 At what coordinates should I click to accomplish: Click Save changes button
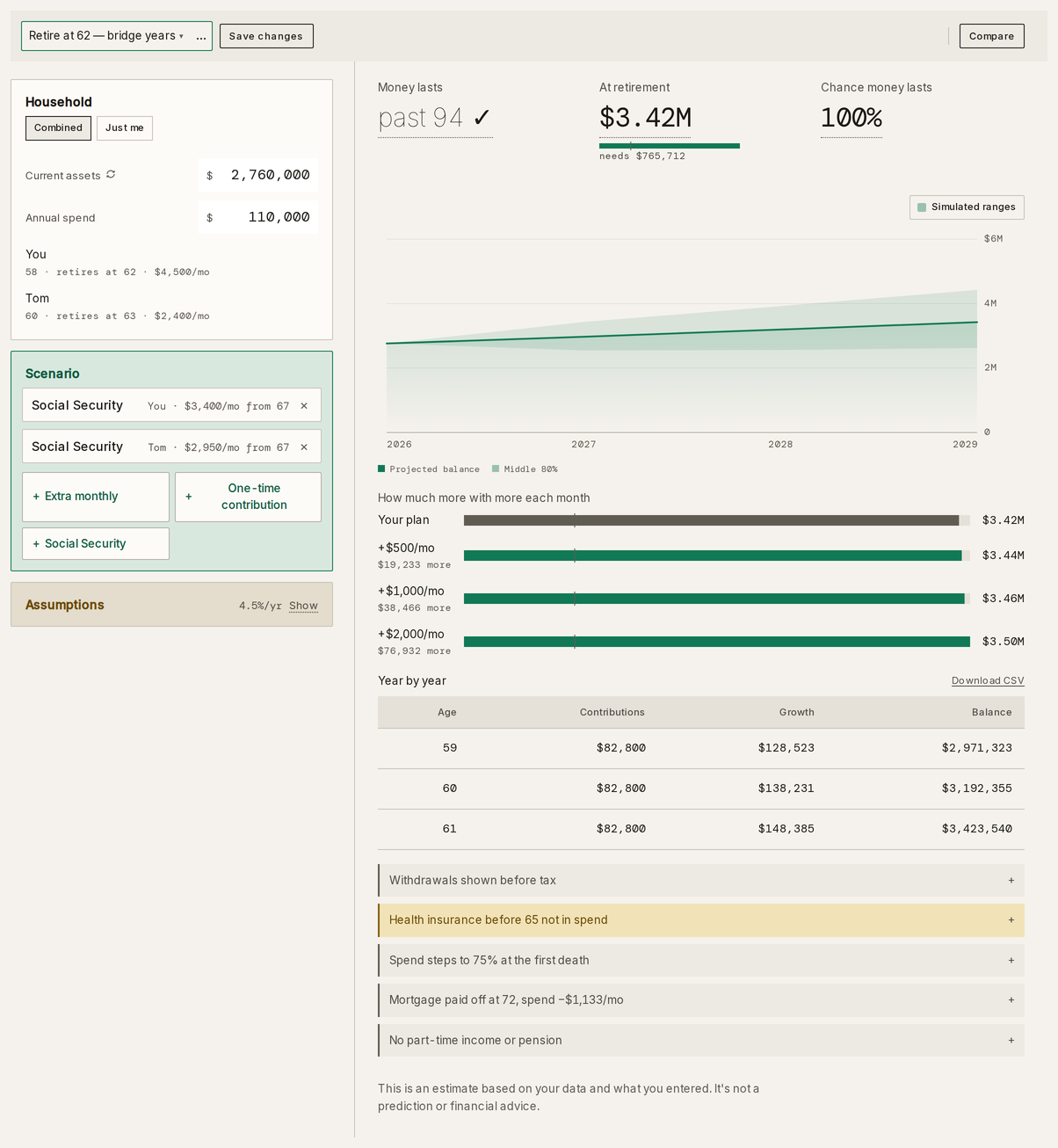[x=266, y=36]
